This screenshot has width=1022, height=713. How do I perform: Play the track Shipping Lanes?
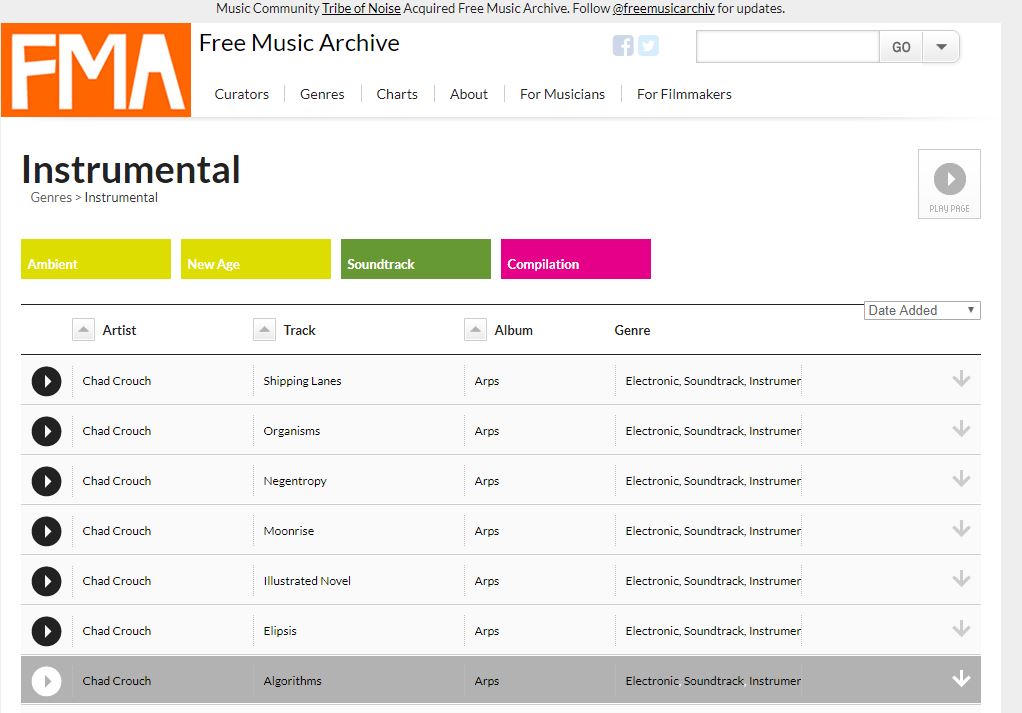(46, 381)
